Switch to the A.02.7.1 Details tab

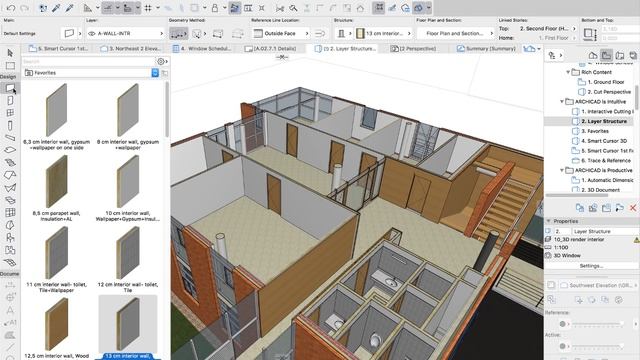(270, 49)
